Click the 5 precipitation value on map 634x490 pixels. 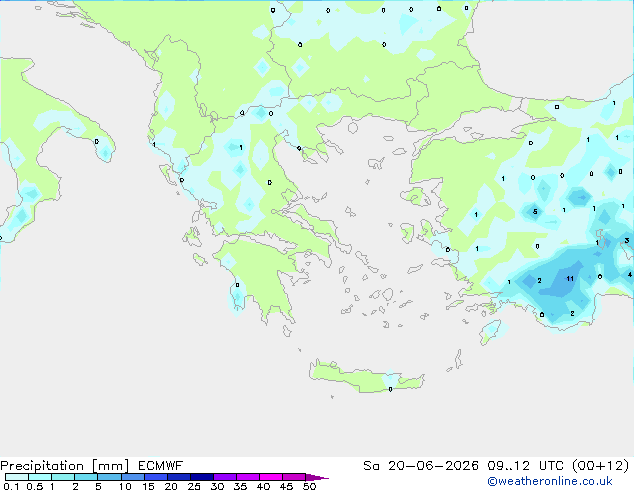pyautogui.click(x=535, y=211)
